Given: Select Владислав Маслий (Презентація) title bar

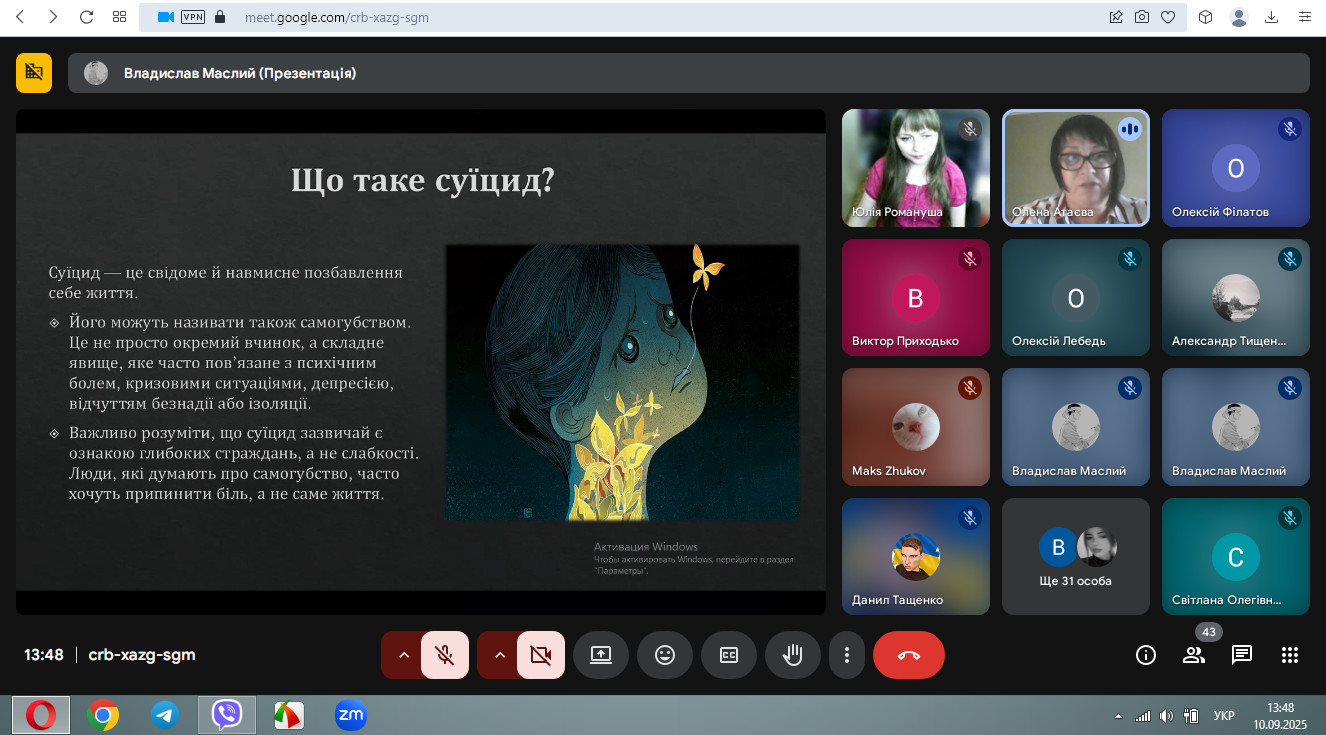Looking at the screenshot, I should (x=689, y=73).
